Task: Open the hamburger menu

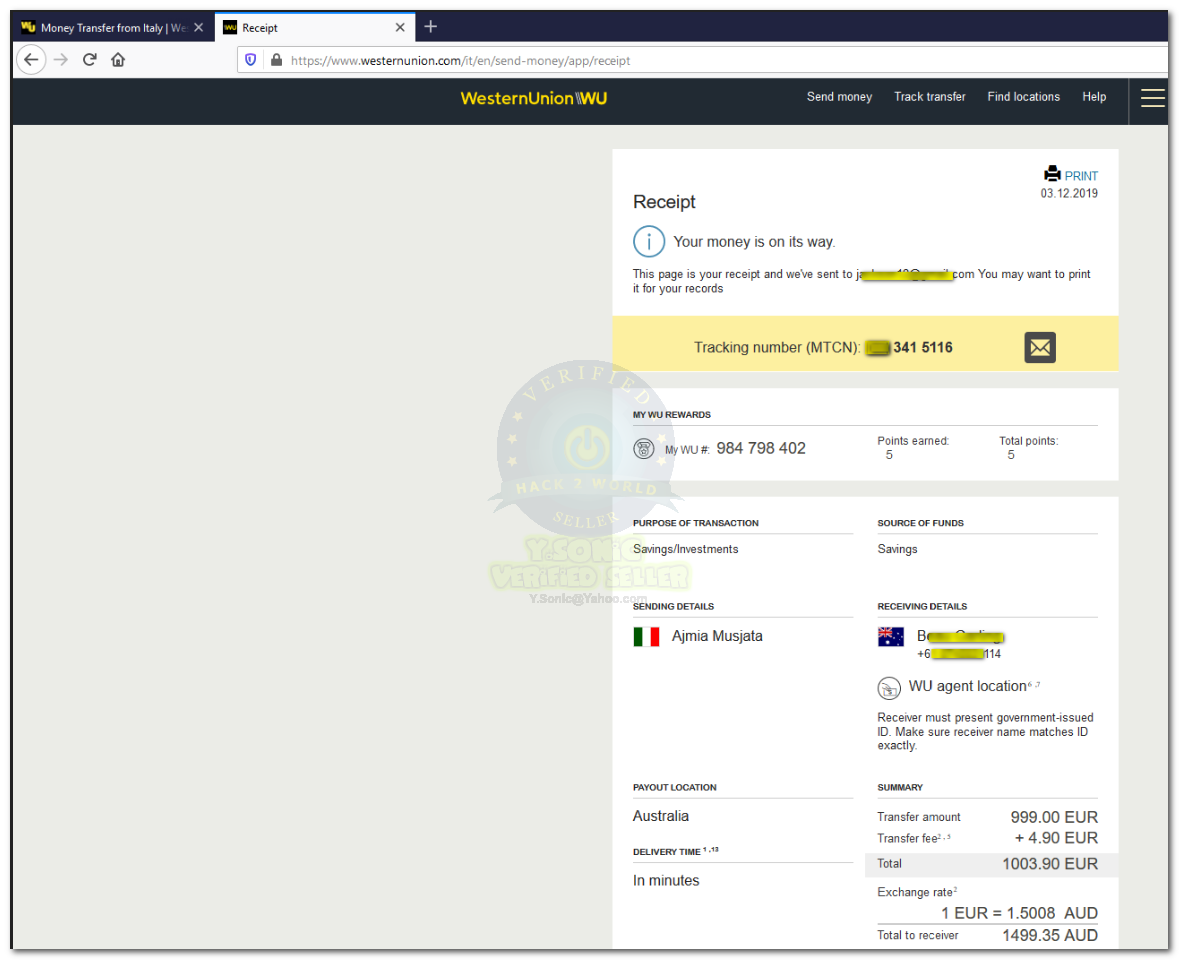Action: (x=1152, y=98)
